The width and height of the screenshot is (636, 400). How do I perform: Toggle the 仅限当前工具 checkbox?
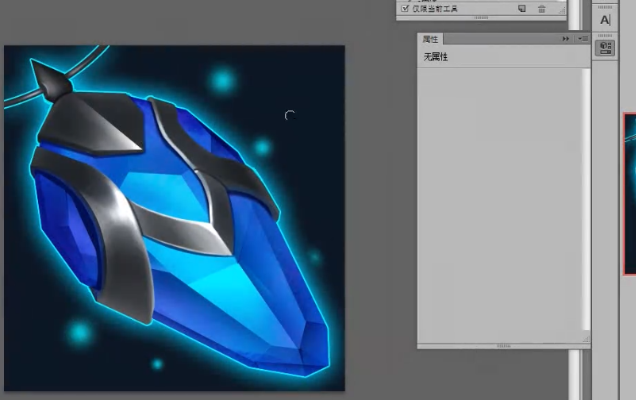[404, 8]
